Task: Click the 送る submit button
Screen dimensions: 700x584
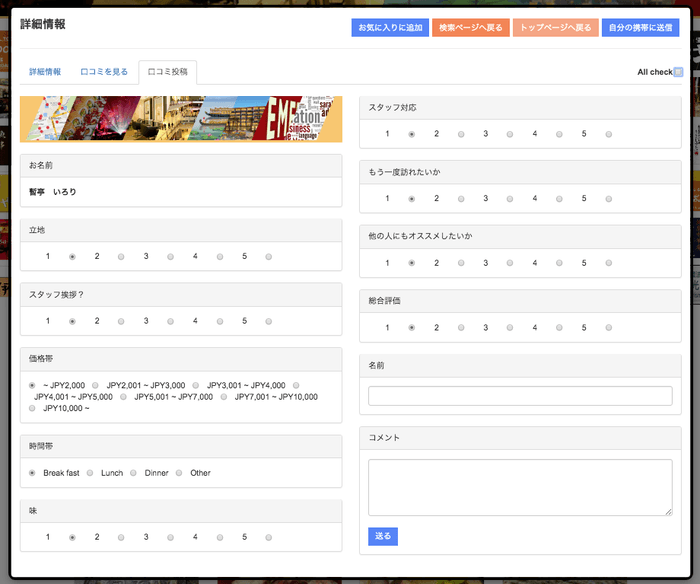Action: pyautogui.click(x=383, y=537)
